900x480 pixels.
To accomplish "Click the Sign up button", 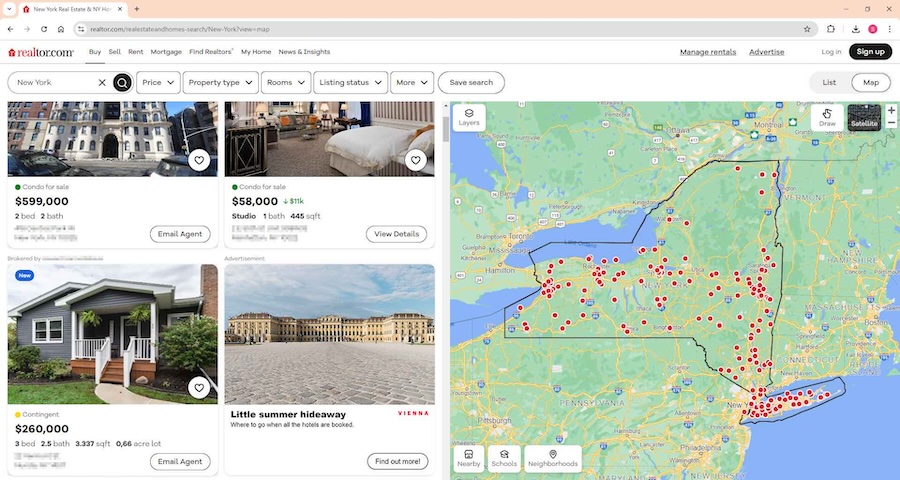I will pyautogui.click(x=870, y=52).
